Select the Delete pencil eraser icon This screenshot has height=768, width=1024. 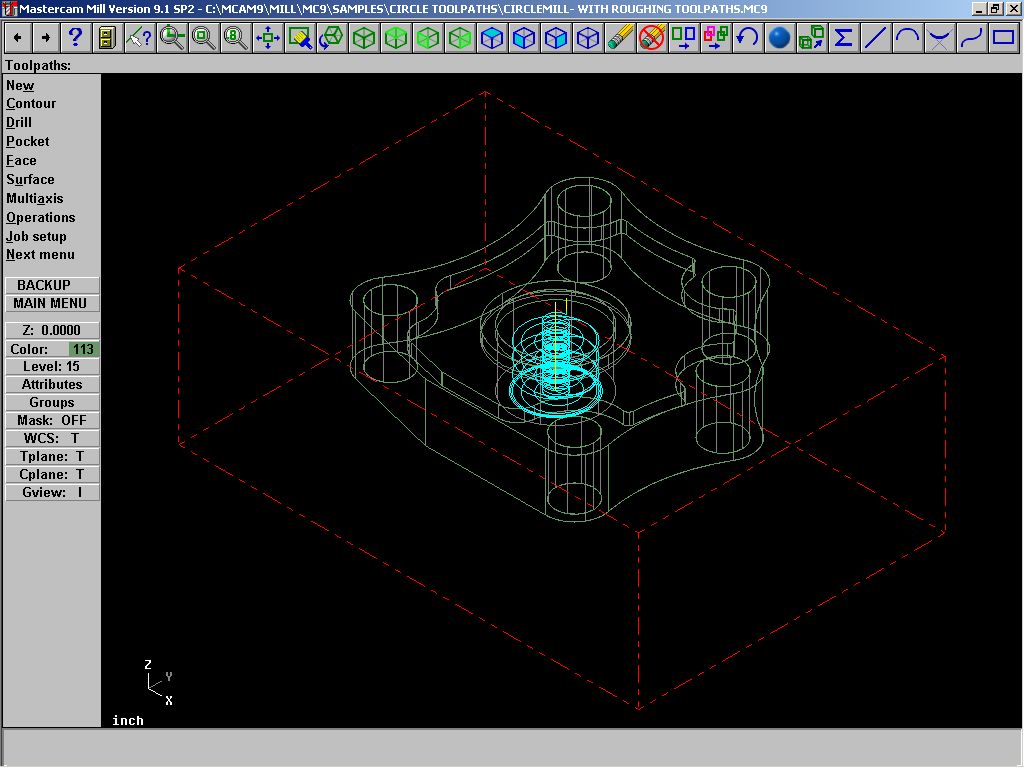tap(620, 38)
